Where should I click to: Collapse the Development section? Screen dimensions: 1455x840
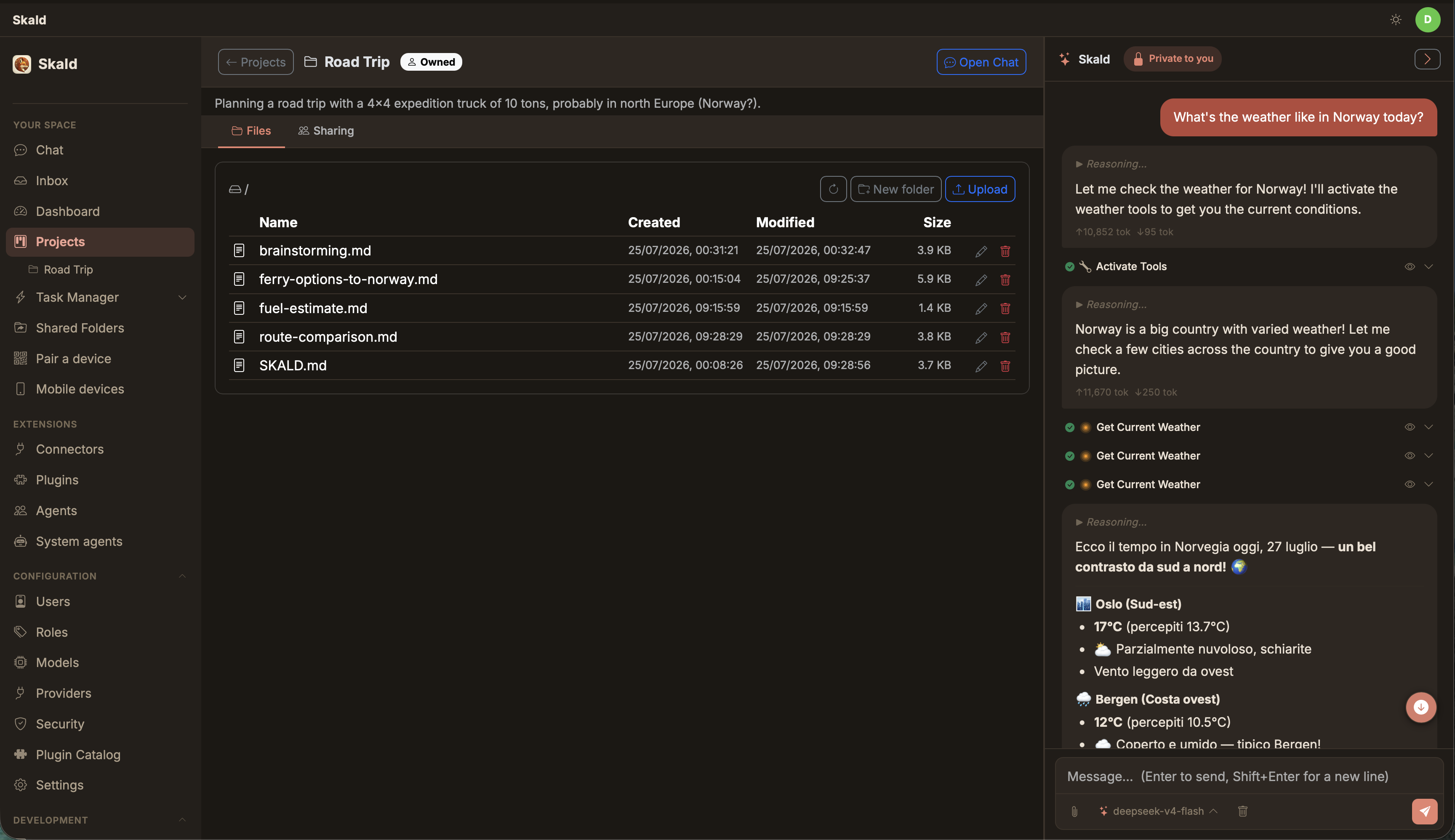click(182, 820)
